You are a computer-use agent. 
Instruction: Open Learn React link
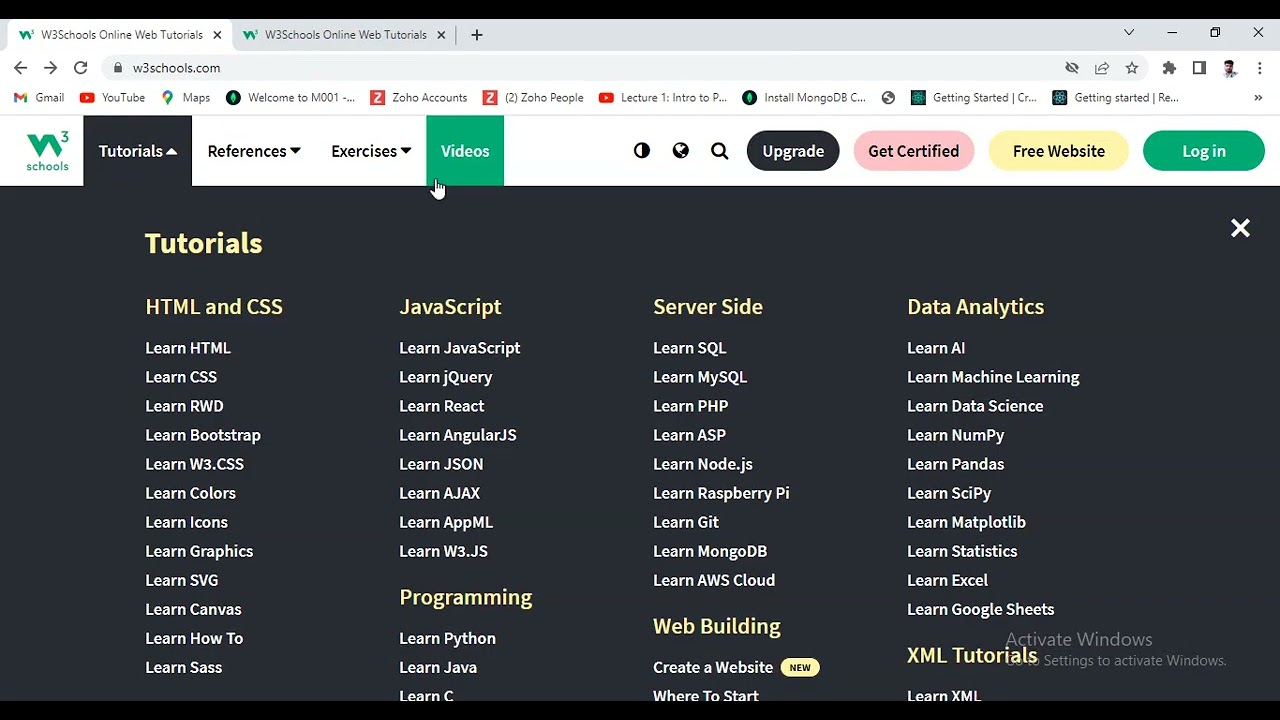click(442, 406)
